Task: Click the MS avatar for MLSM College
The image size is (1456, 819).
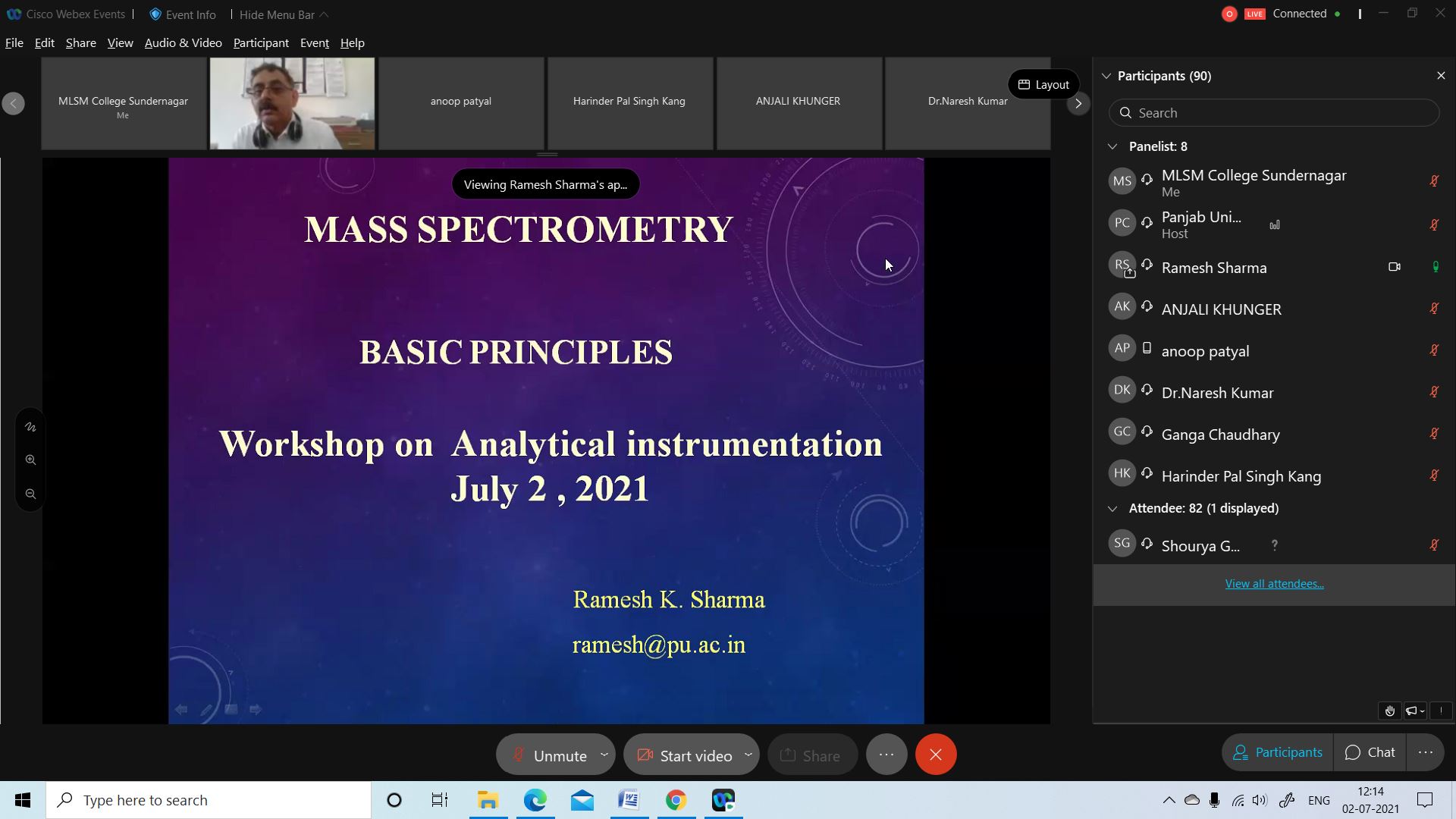Action: 1122,181
